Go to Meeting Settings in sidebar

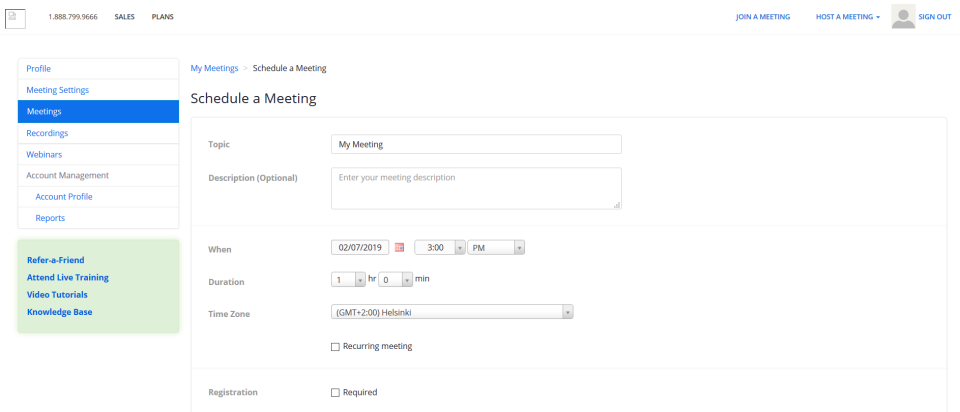pyautogui.click(x=99, y=90)
